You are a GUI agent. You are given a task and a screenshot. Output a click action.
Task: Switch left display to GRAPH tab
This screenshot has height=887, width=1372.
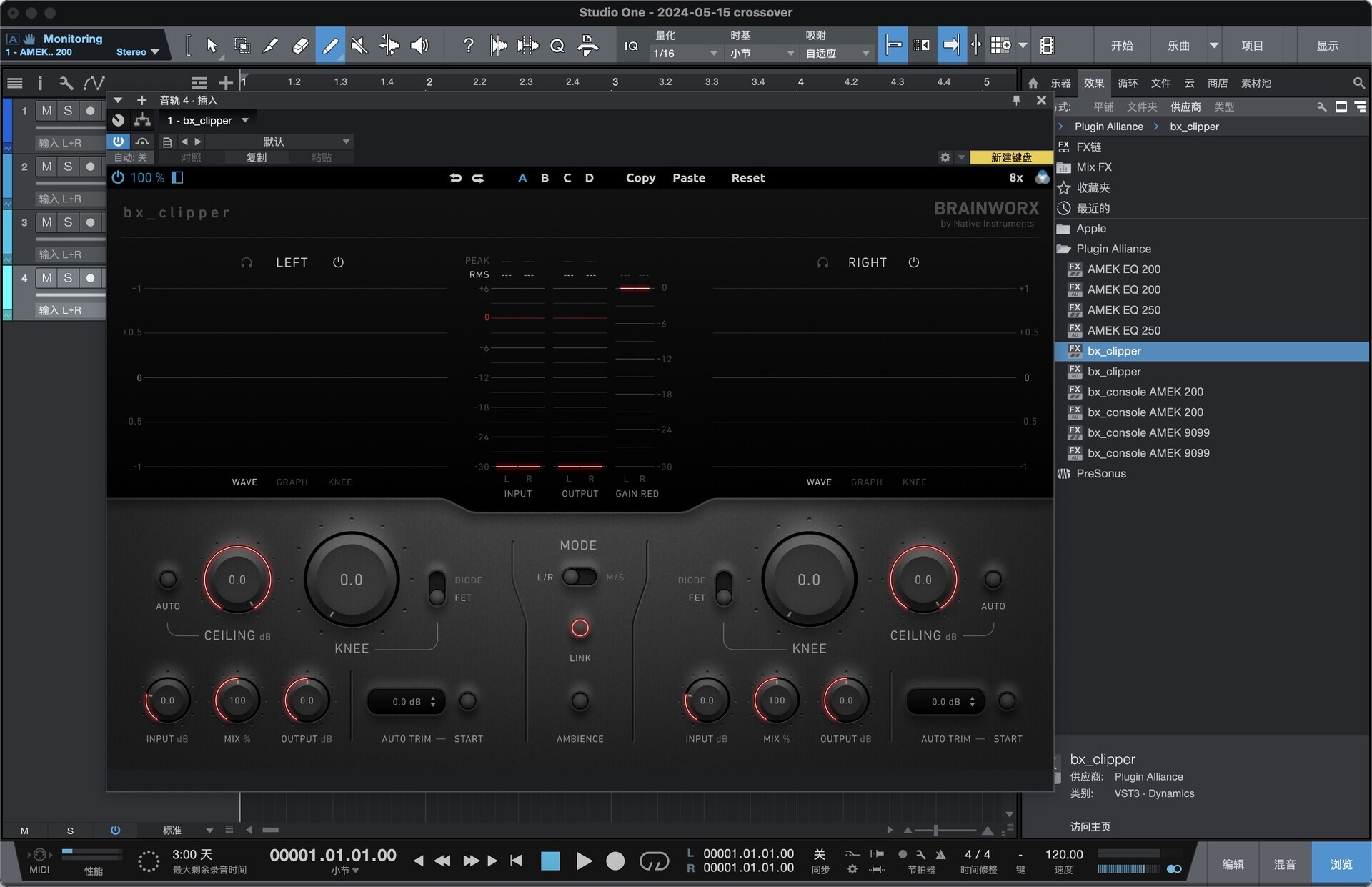click(292, 482)
